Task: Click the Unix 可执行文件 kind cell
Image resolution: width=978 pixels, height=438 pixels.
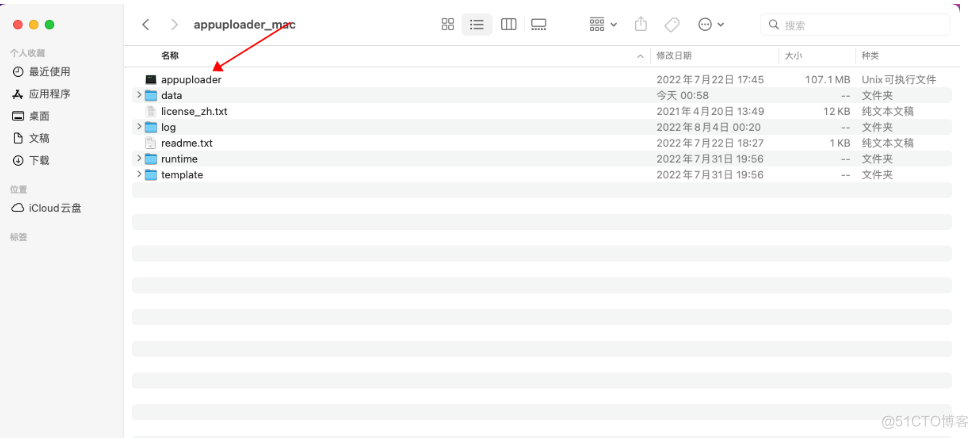Action: [899, 80]
